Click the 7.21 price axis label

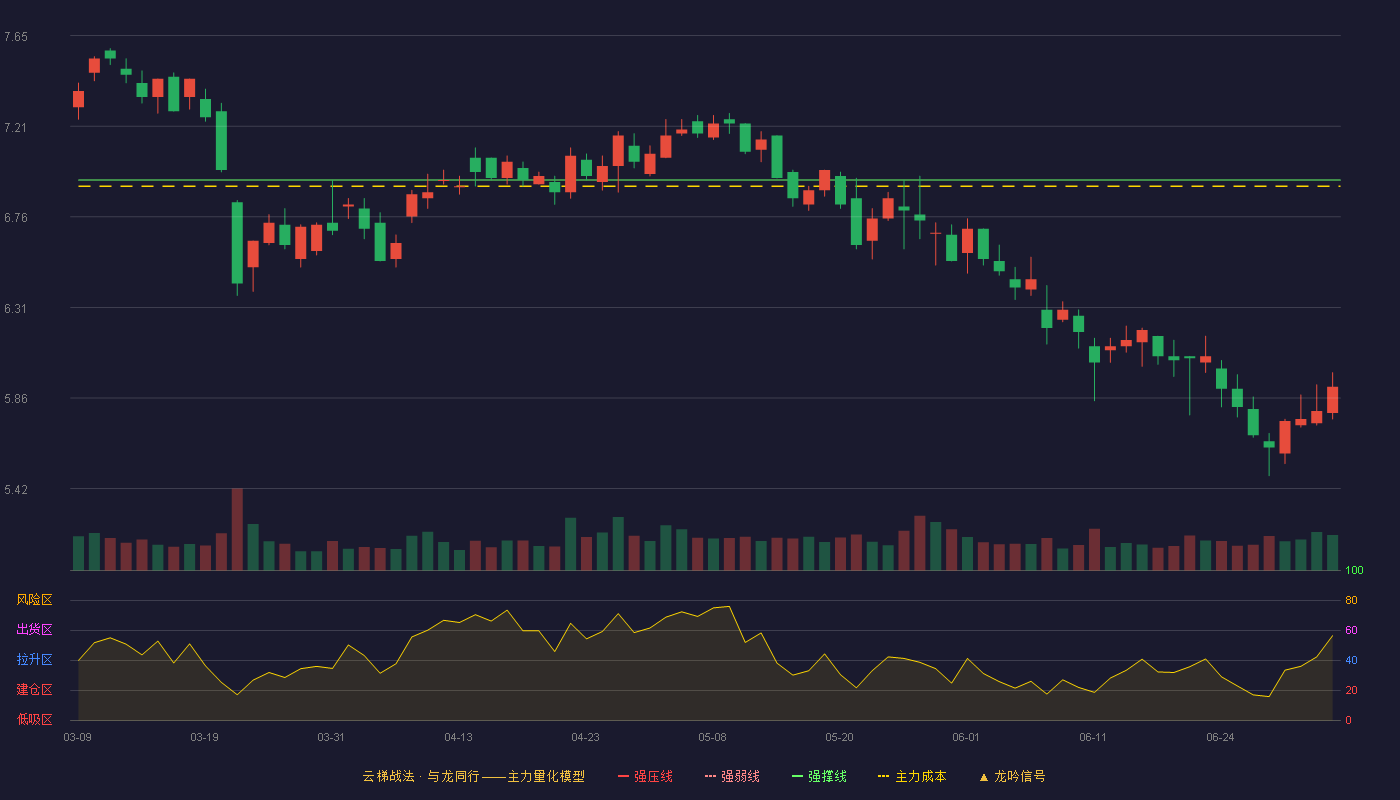pyautogui.click(x=16, y=127)
